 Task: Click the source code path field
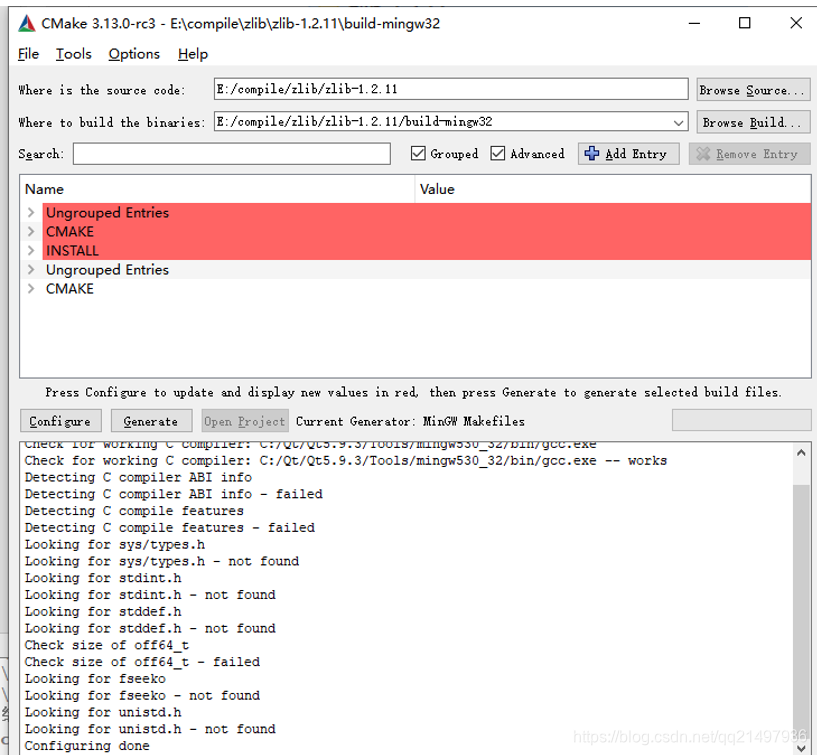click(x=451, y=89)
